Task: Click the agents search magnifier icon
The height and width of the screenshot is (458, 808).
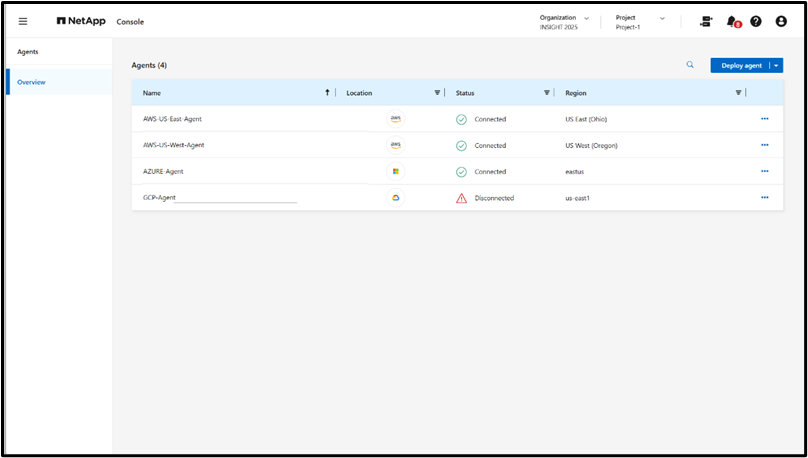Action: pyautogui.click(x=689, y=65)
